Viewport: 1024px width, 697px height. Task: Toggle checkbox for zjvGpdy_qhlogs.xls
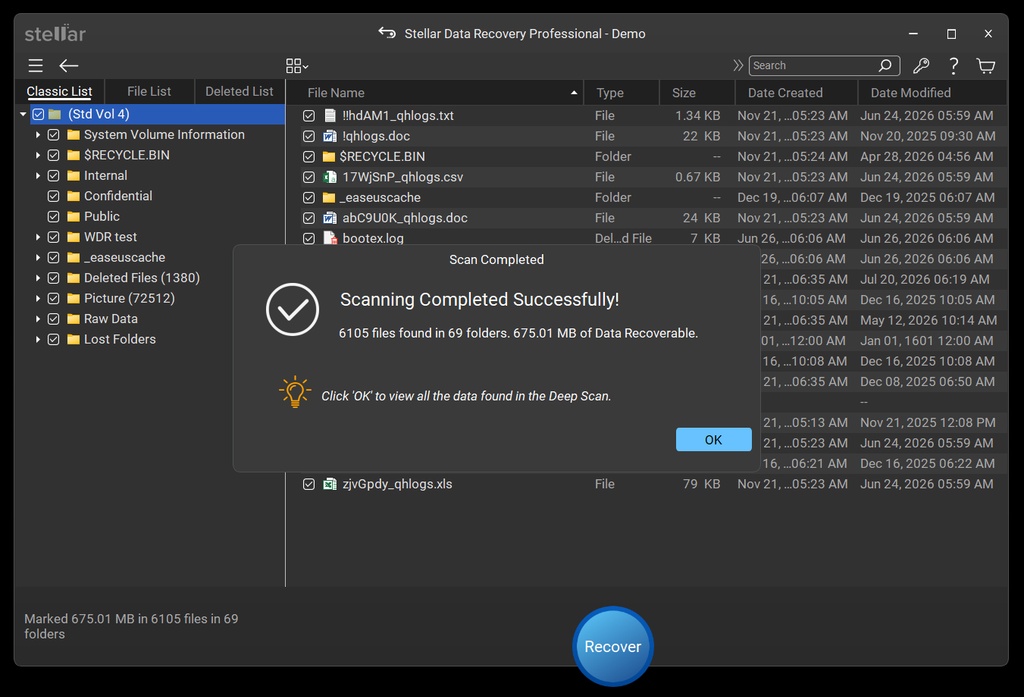tap(309, 484)
